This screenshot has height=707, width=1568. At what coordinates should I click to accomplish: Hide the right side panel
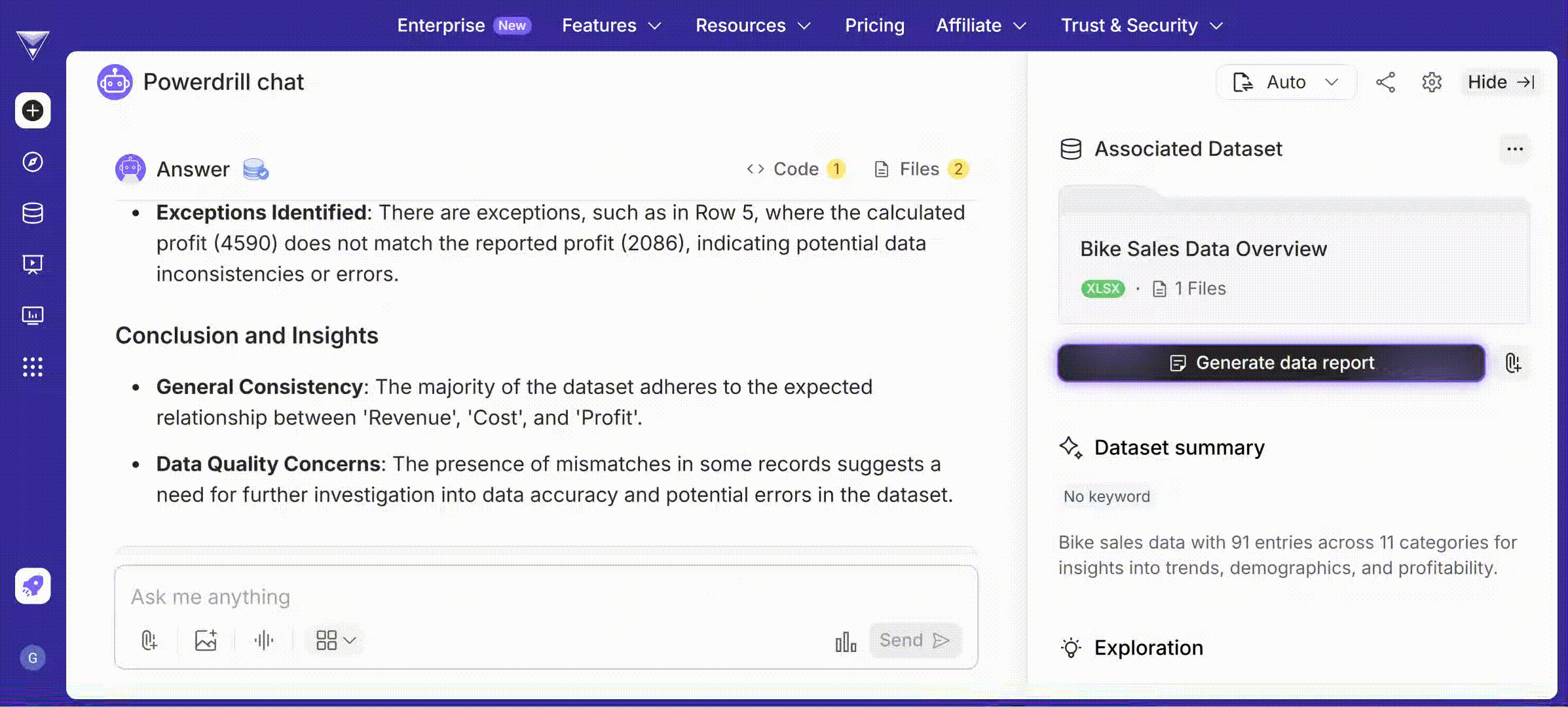coord(1501,82)
